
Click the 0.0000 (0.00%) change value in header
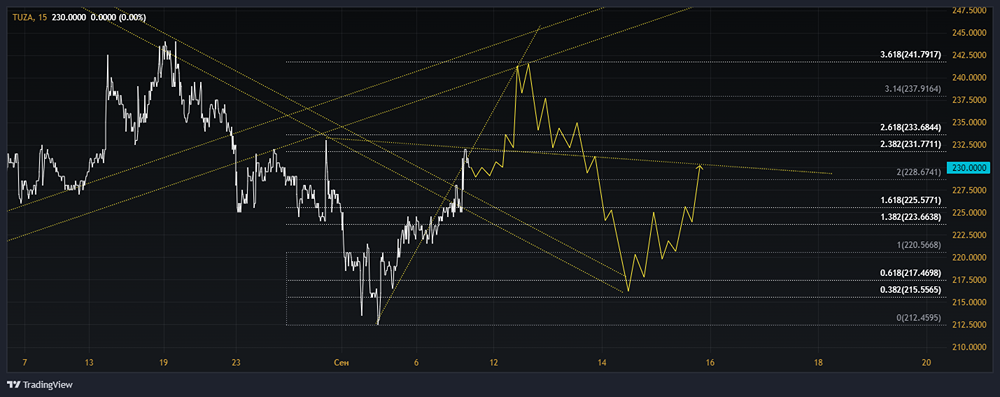[119, 17]
